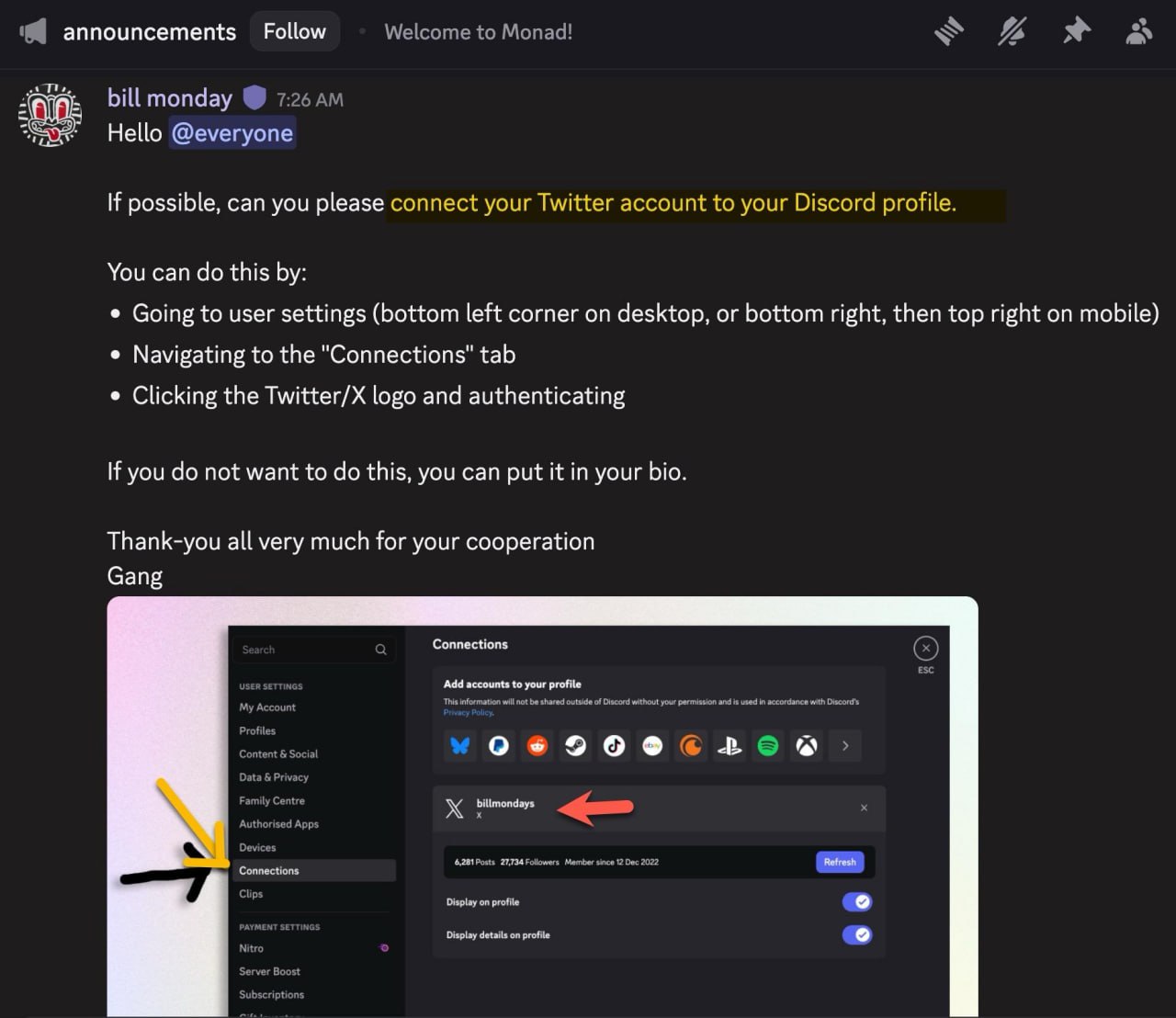Click 'Member since 12 Dec 2022' text
1176x1018 pixels.
pyautogui.click(x=611, y=863)
